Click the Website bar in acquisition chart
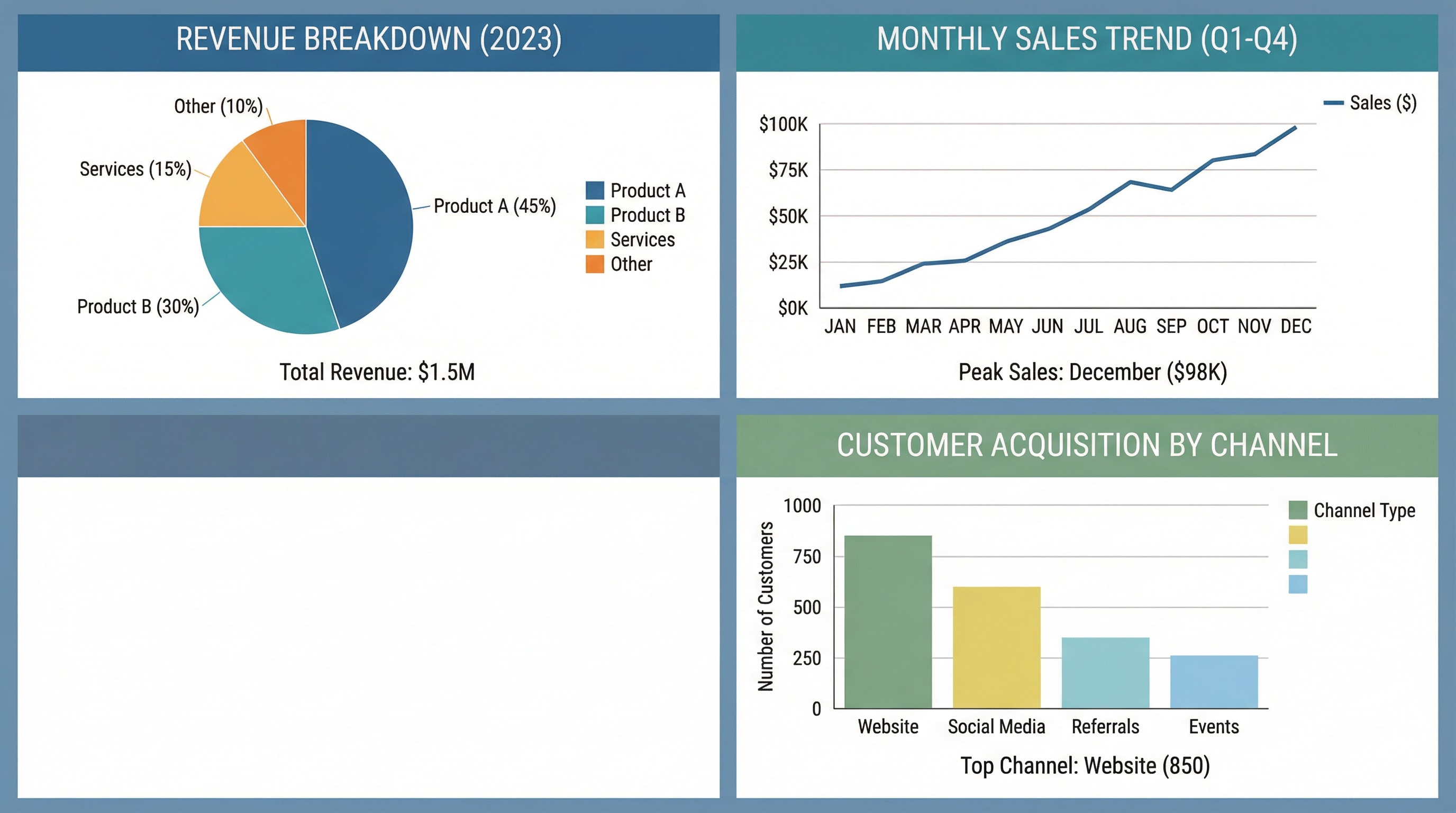1456x813 pixels. pyautogui.click(x=888, y=622)
